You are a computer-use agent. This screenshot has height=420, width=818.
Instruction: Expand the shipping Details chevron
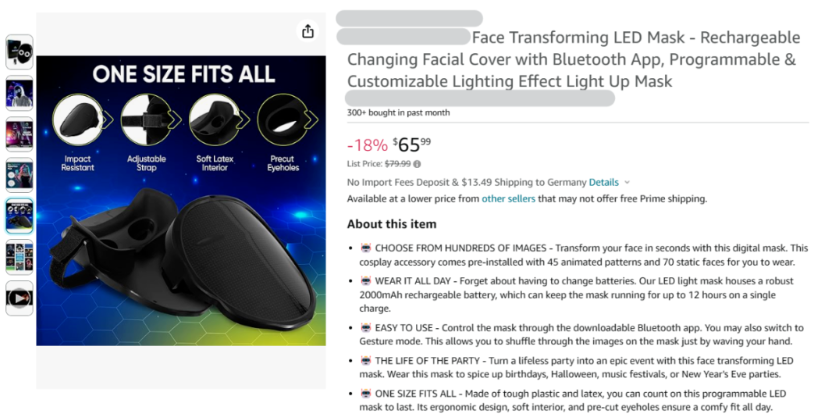(x=627, y=183)
